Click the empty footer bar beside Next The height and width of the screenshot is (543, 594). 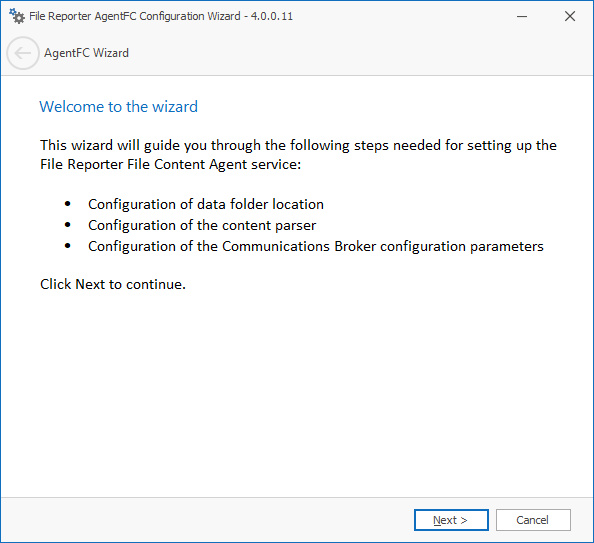pyautogui.click(x=207, y=520)
